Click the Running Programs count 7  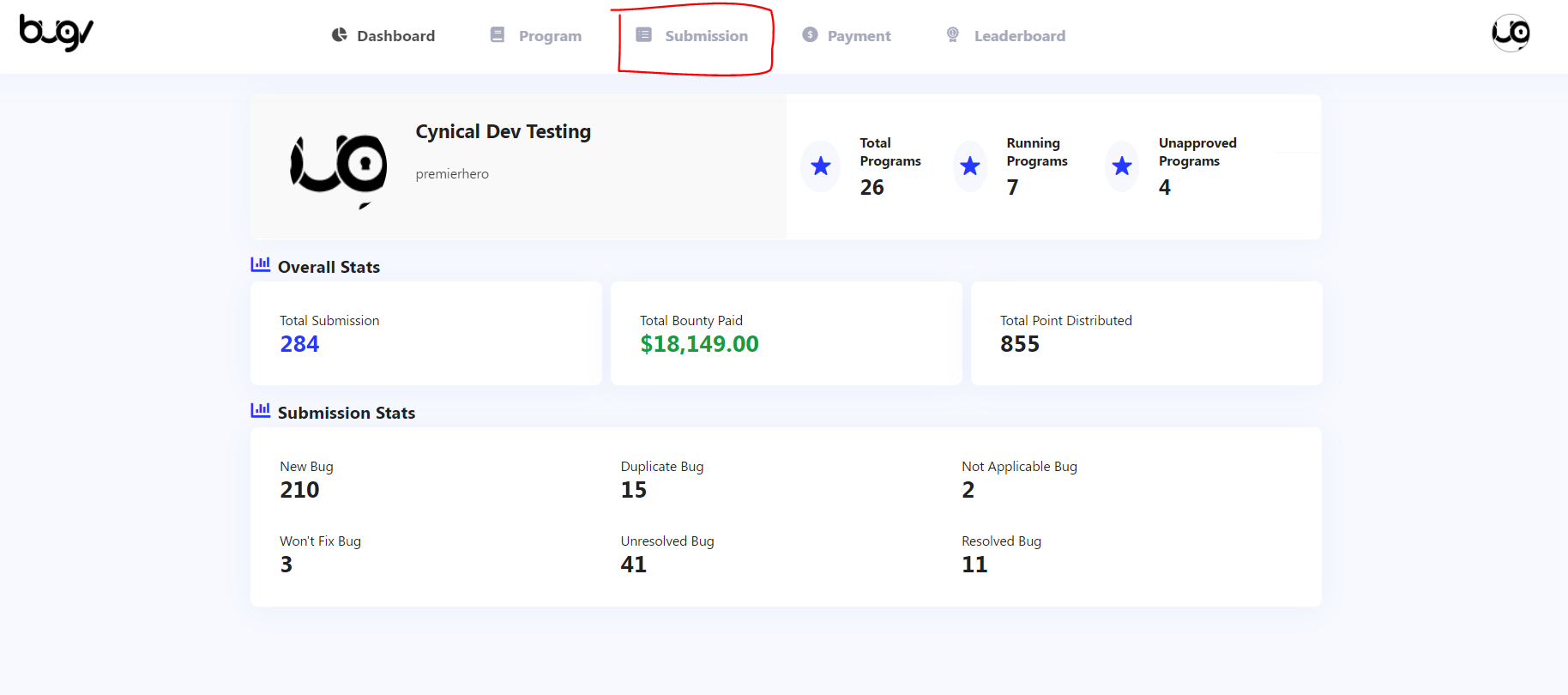tap(1013, 187)
